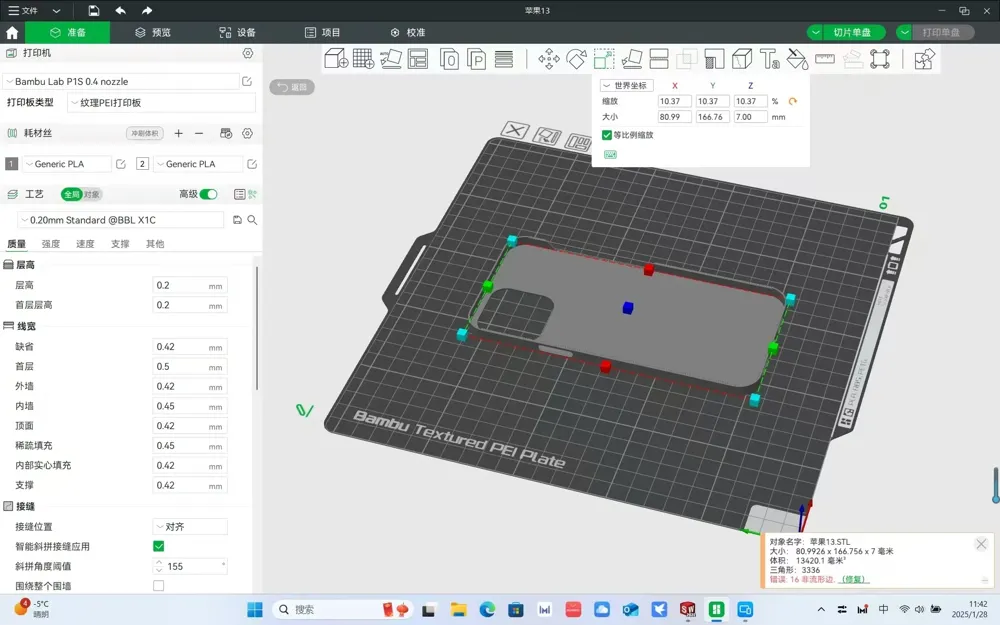Open the 世界坐标 coordinate dropdown
The height and width of the screenshot is (625, 1000).
click(626, 85)
